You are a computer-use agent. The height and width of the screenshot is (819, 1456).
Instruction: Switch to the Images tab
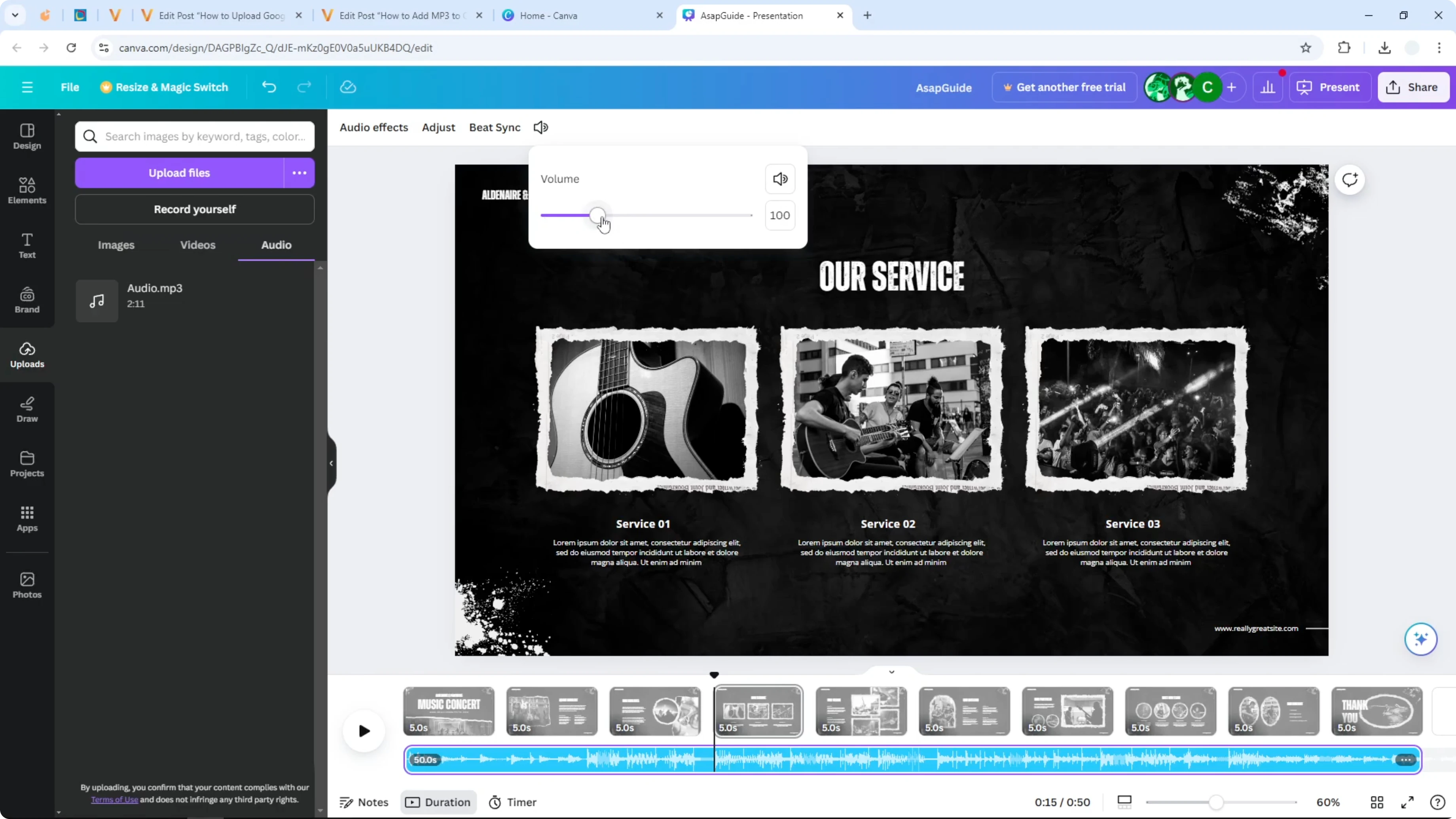(x=116, y=245)
